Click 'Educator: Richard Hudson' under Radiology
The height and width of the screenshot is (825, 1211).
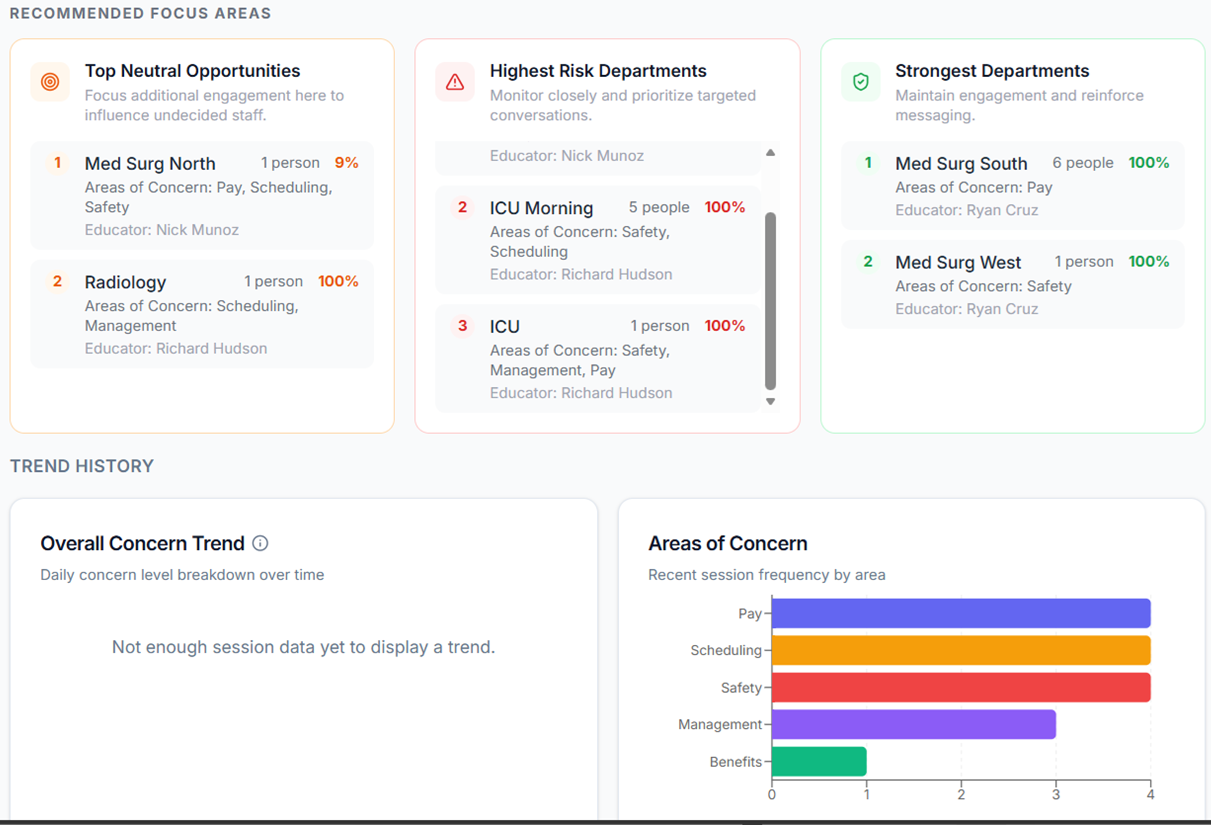(176, 349)
